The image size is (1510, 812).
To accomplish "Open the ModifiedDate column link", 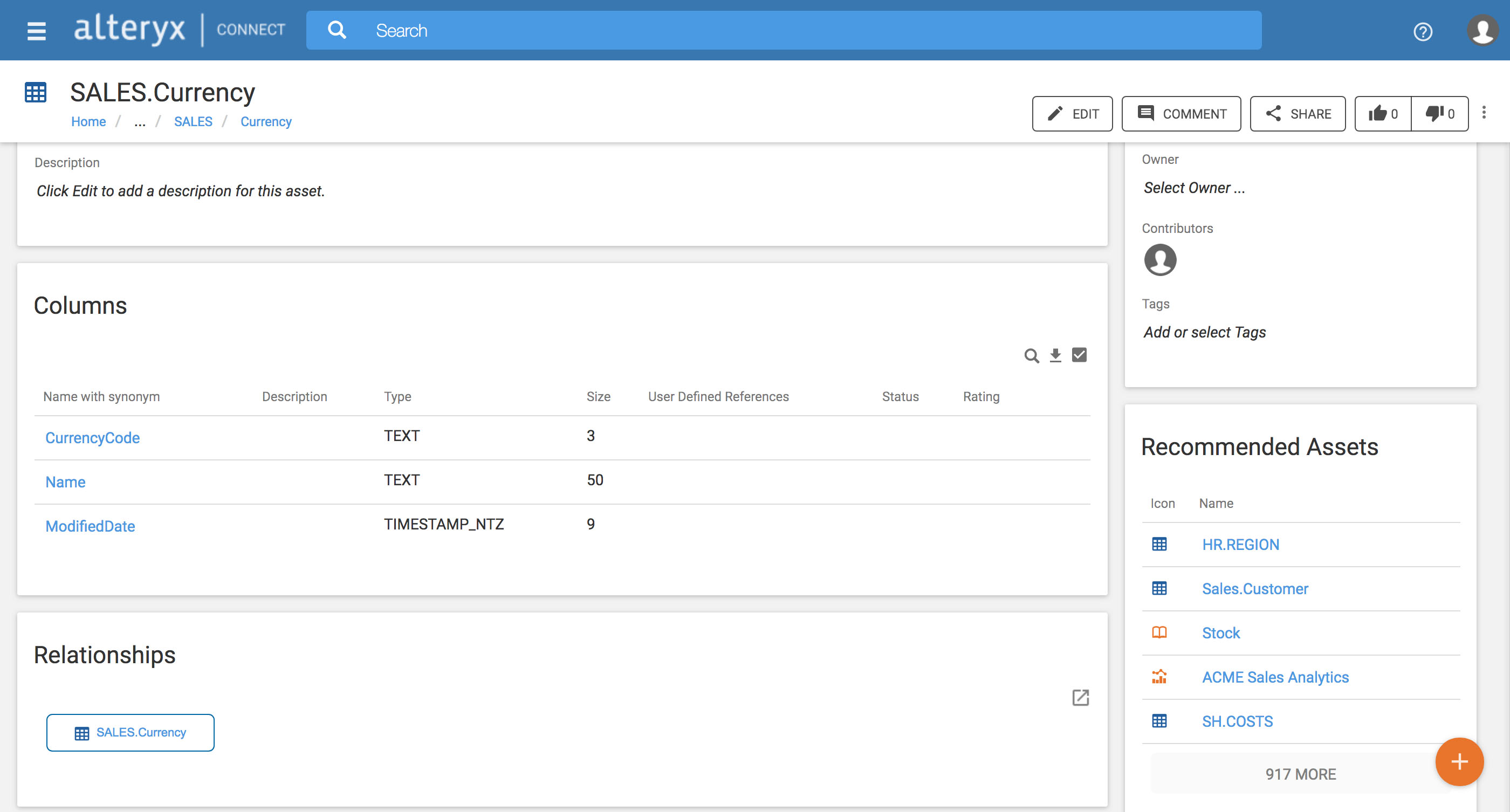I will [90, 526].
